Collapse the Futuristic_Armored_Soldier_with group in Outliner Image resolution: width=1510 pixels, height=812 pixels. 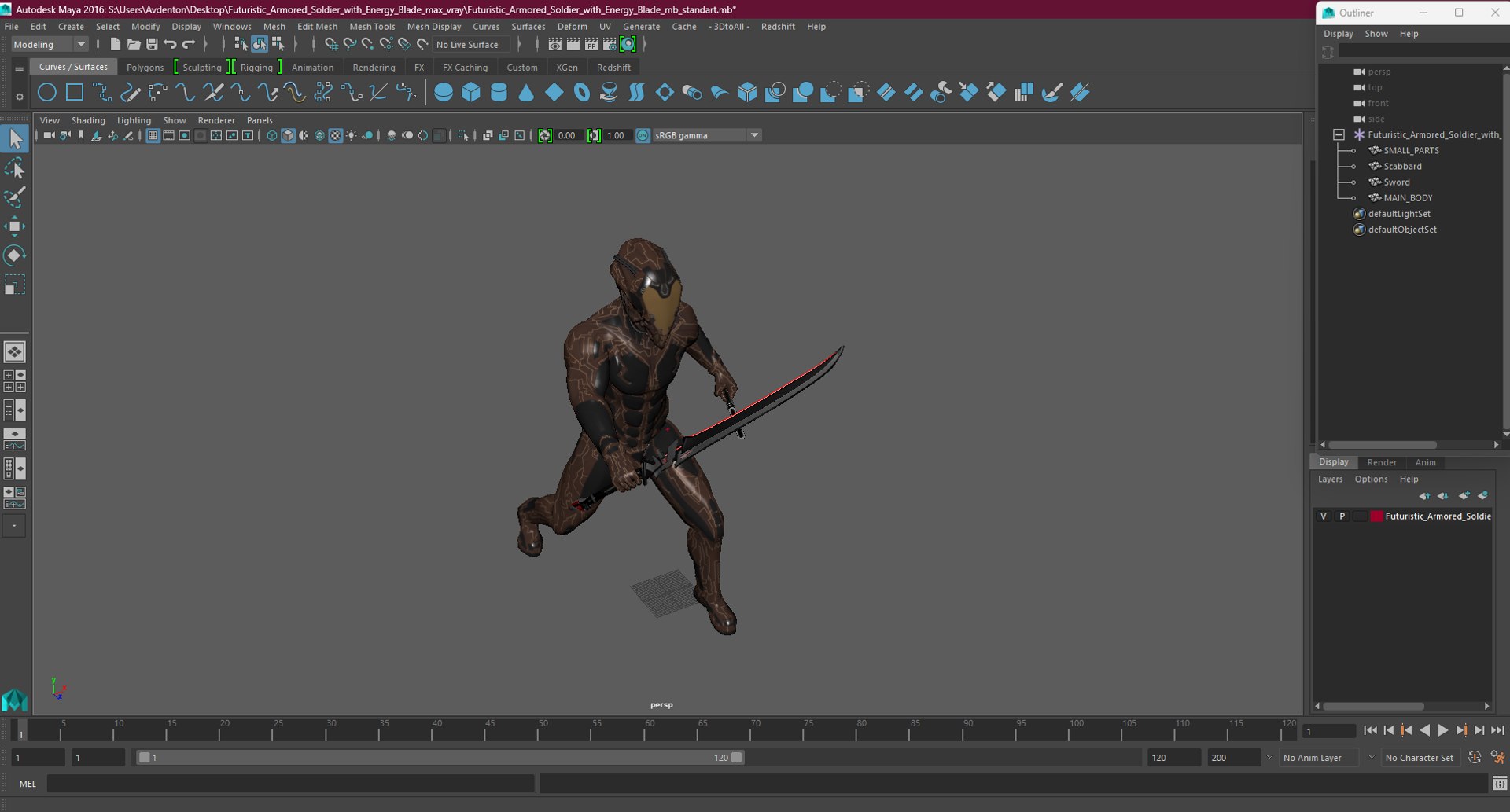[1339, 135]
